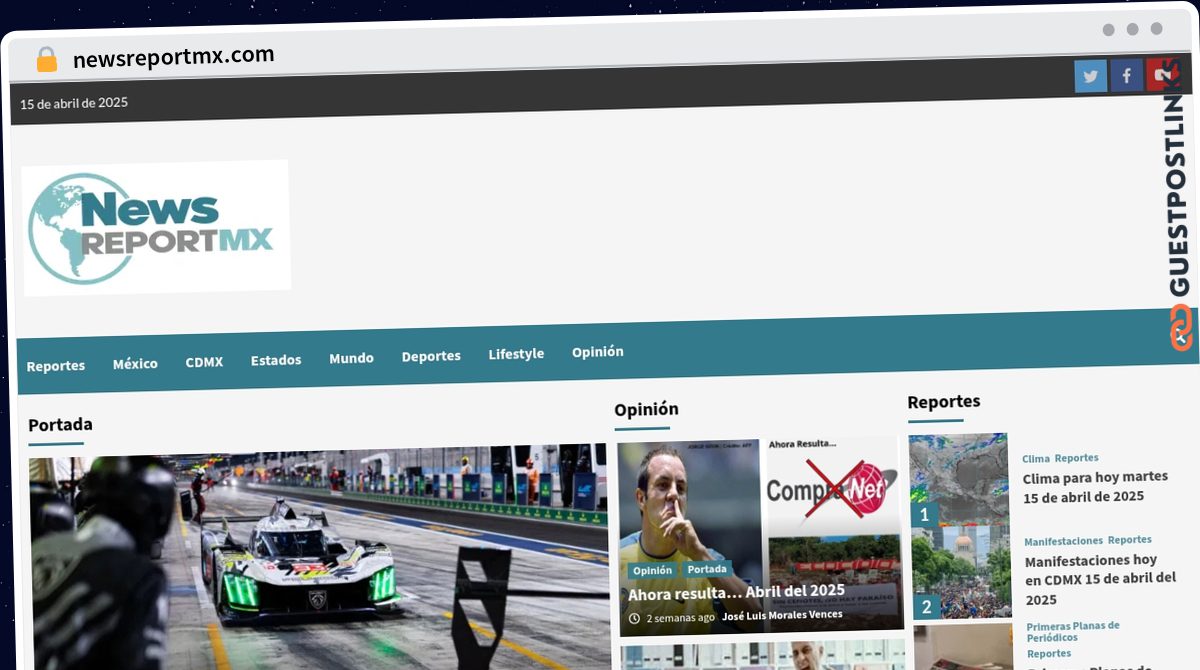This screenshot has height=670, width=1200.
Task: Select CDMX in navigation bar
Action: tap(204, 362)
